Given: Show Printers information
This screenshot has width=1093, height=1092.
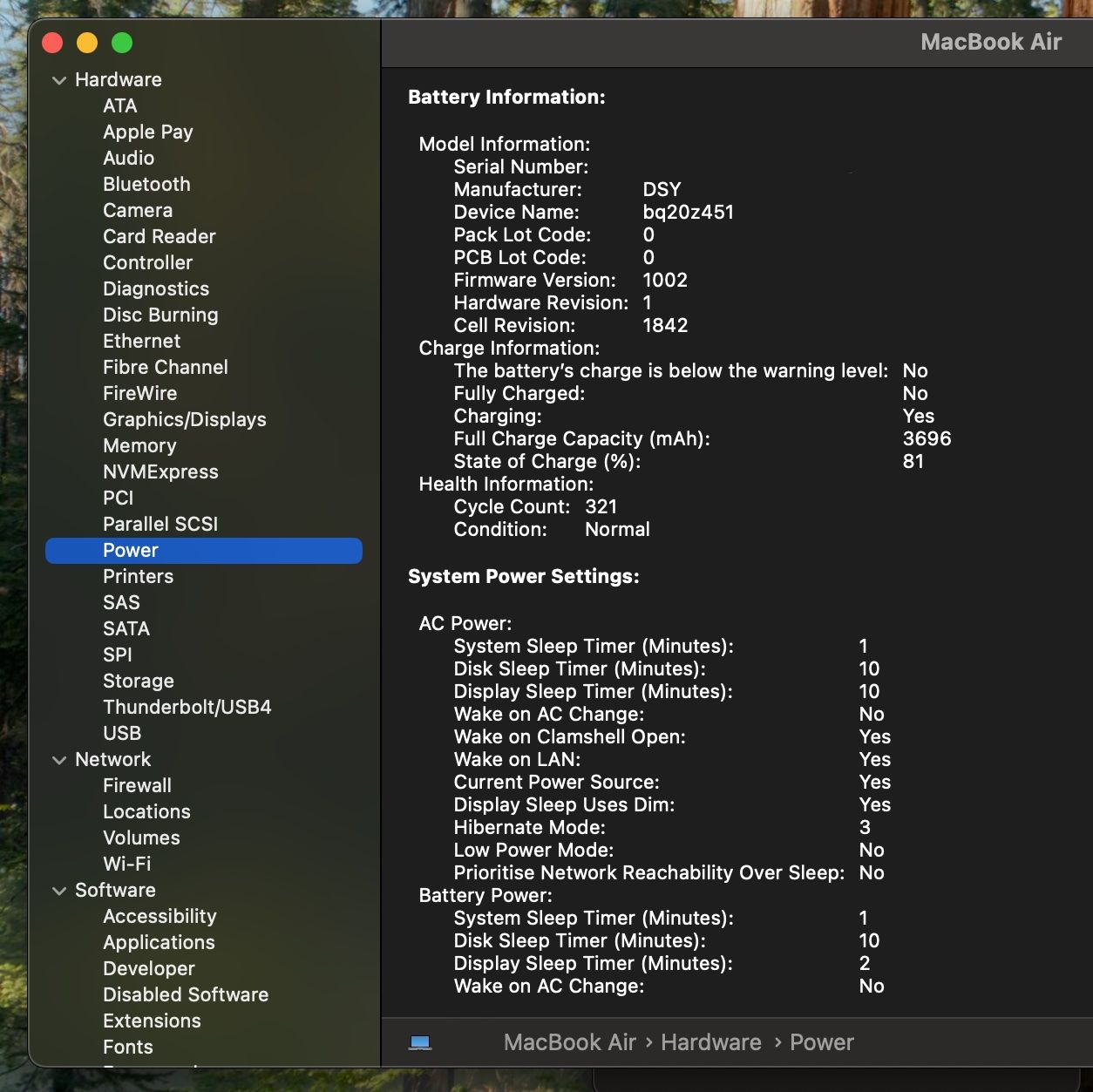Looking at the screenshot, I should pyautogui.click(x=139, y=577).
